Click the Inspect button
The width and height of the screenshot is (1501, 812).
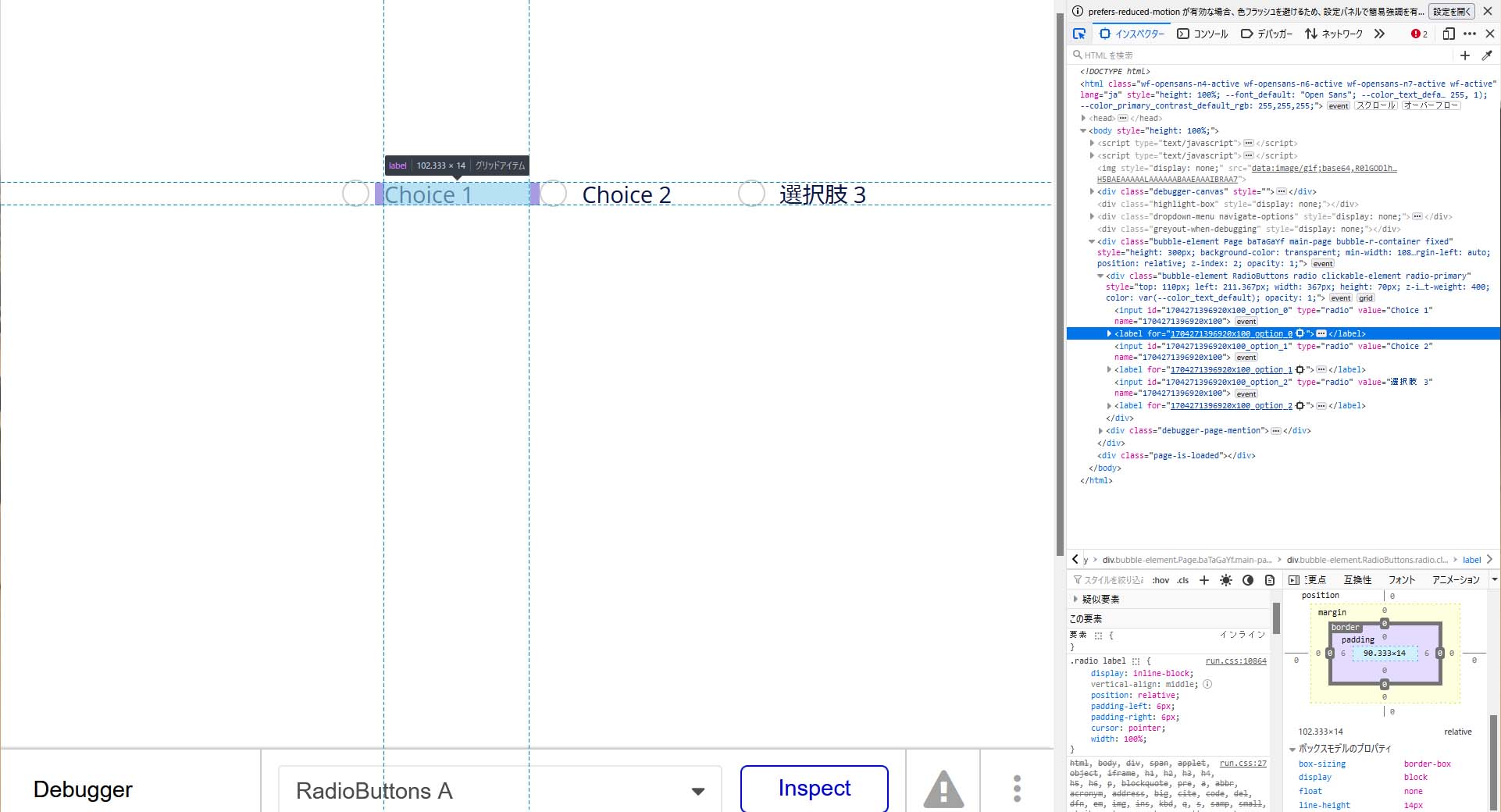click(x=815, y=789)
